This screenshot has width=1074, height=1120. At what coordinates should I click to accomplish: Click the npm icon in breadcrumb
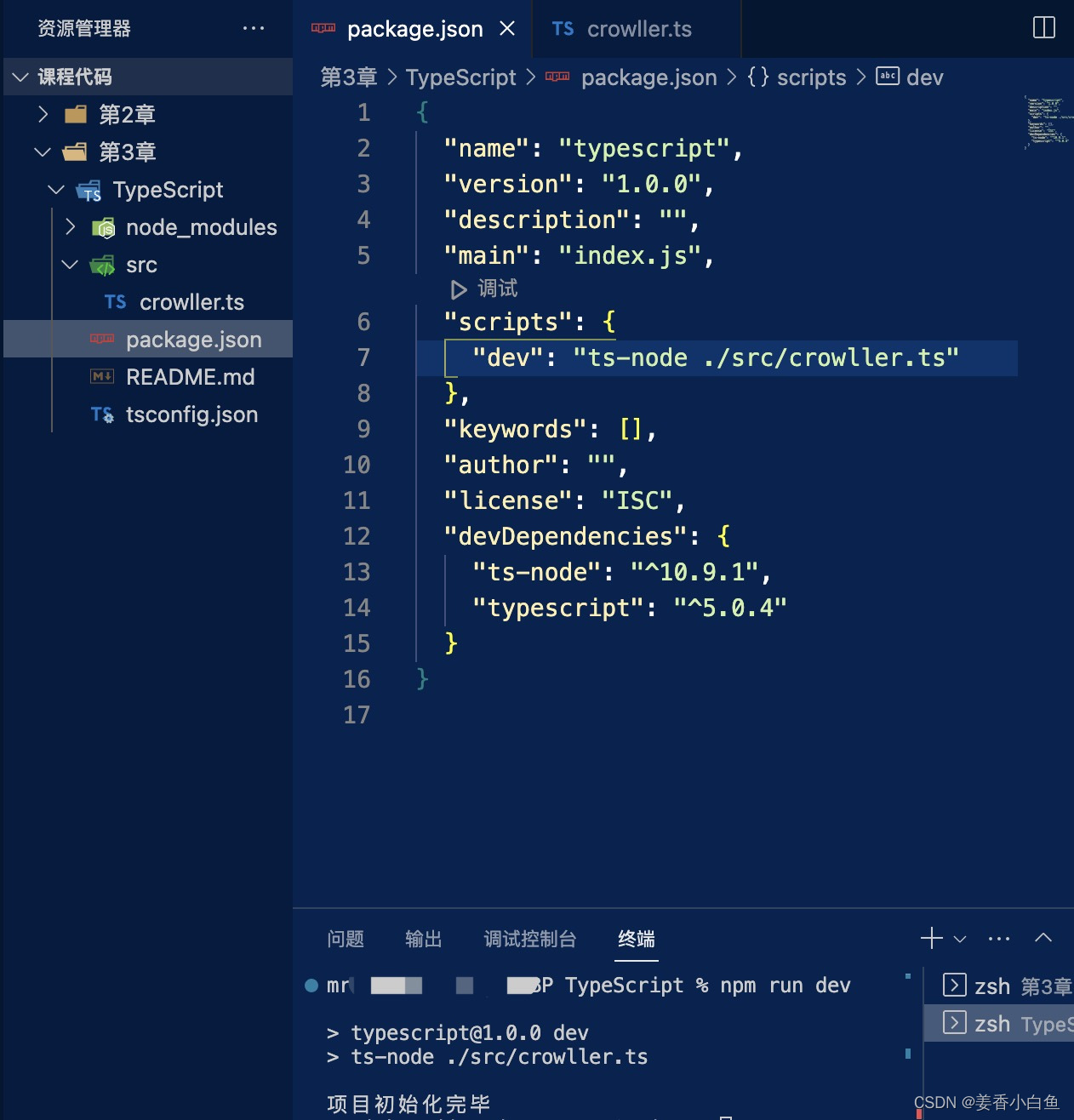tap(557, 77)
